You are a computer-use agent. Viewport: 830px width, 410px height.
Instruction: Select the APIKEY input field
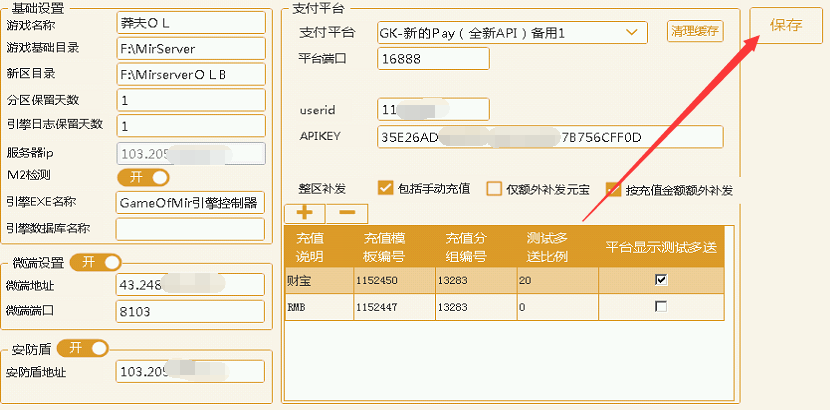(549, 136)
